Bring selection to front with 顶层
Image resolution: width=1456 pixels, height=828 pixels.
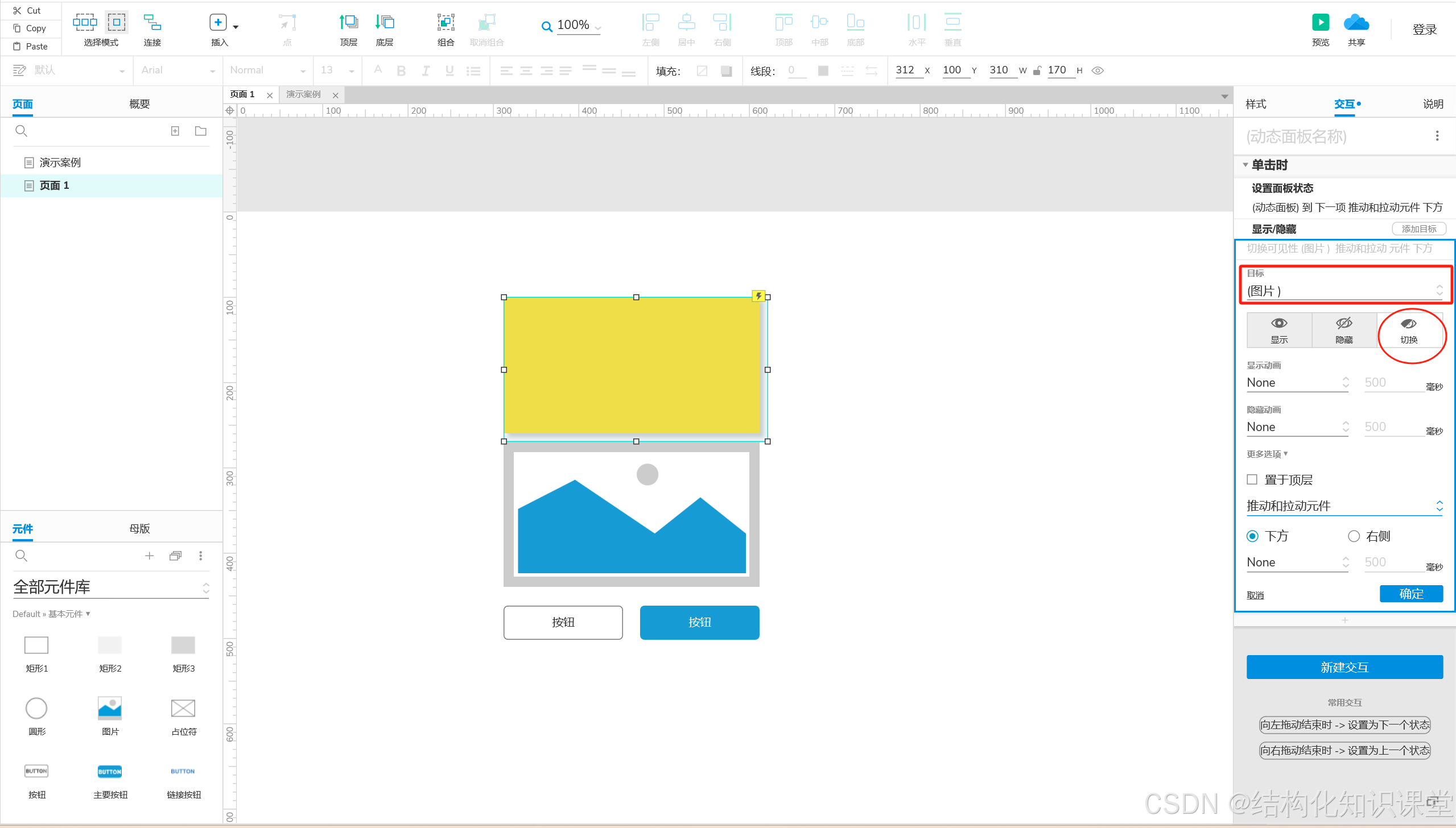tap(348, 23)
